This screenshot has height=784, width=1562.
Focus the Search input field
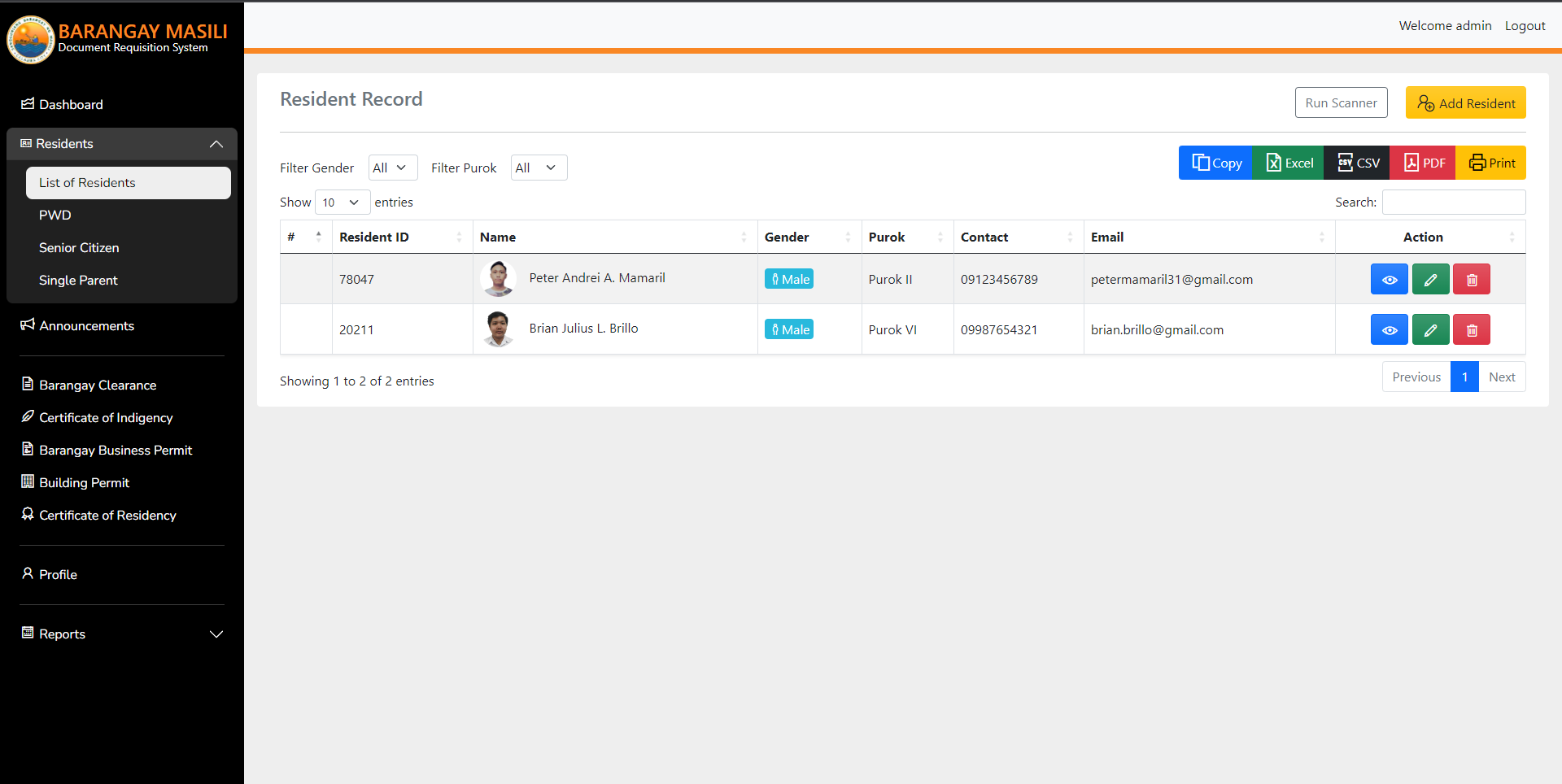pos(1453,203)
